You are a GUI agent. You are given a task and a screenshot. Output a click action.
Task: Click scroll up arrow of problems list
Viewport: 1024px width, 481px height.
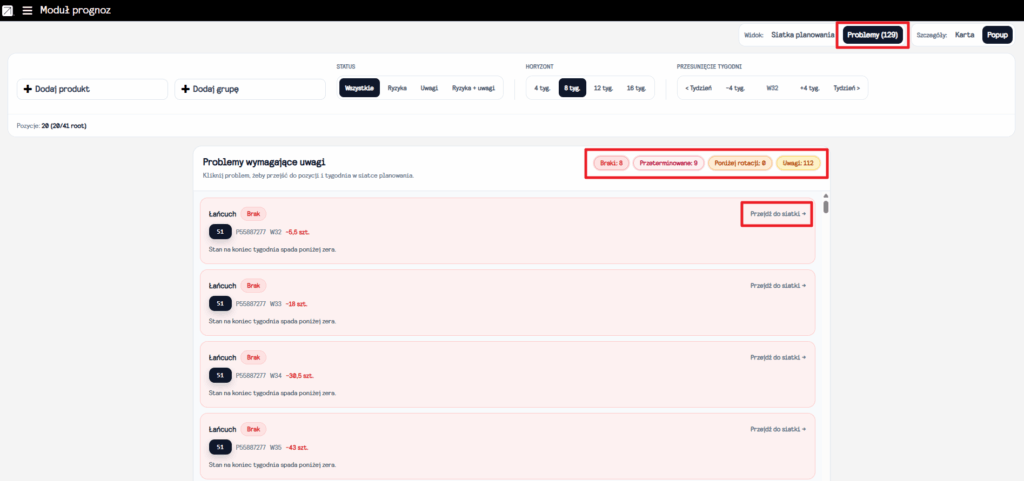[x=826, y=196]
